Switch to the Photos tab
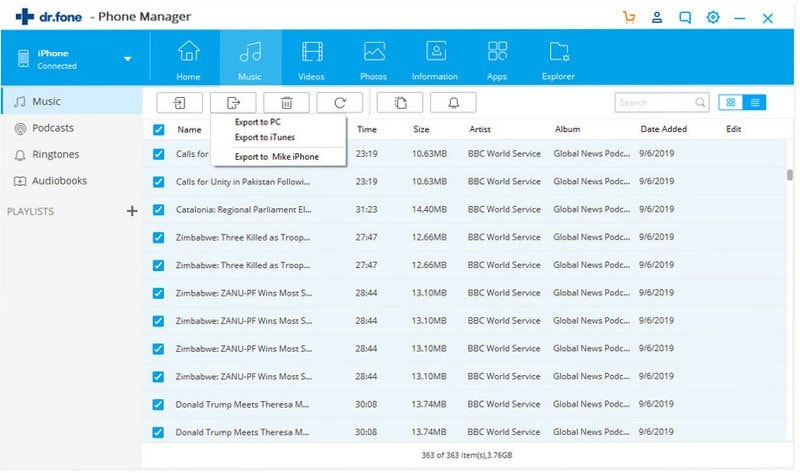Viewport: 800px width, 473px height. coord(373,59)
